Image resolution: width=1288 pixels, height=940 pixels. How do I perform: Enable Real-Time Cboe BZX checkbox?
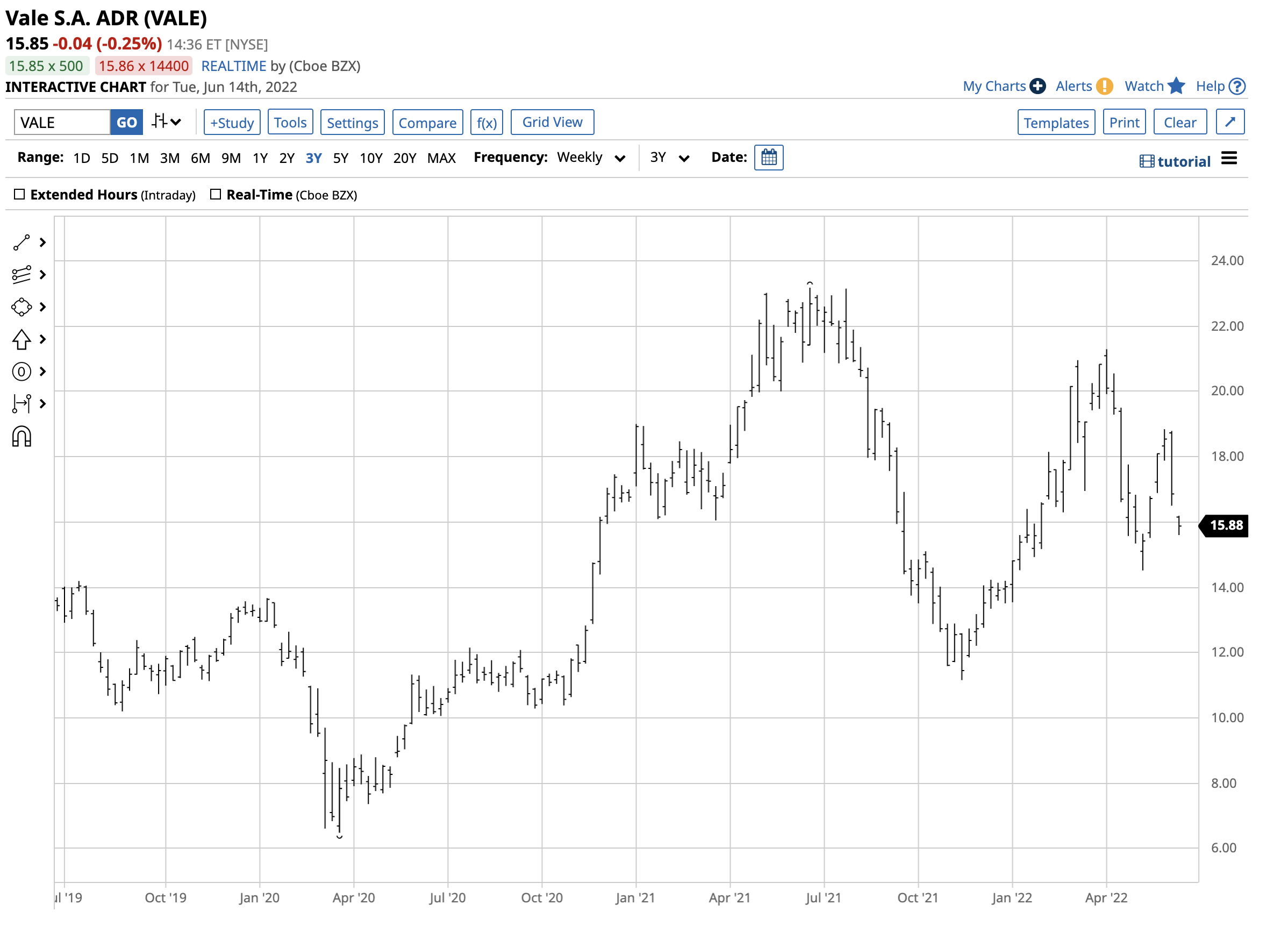click(x=216, y=195)
